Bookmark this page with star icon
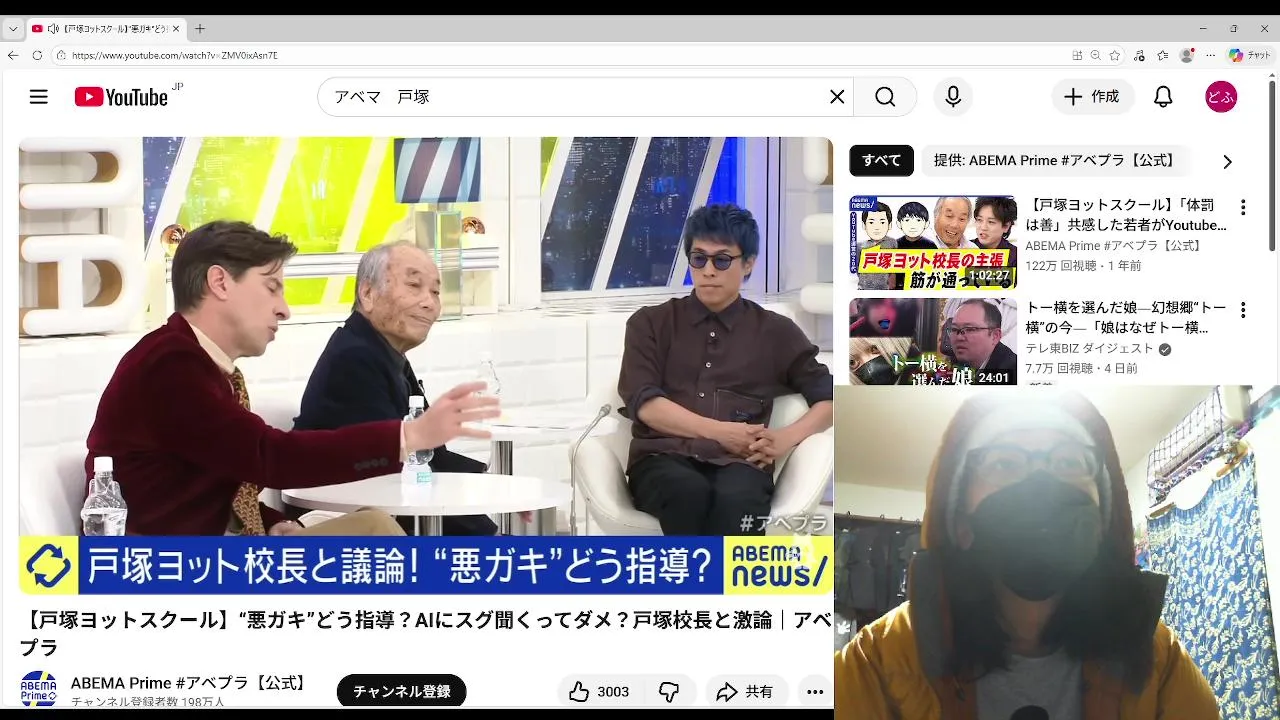Viewport: 1280px width, 720px height. coord(1115,55)
